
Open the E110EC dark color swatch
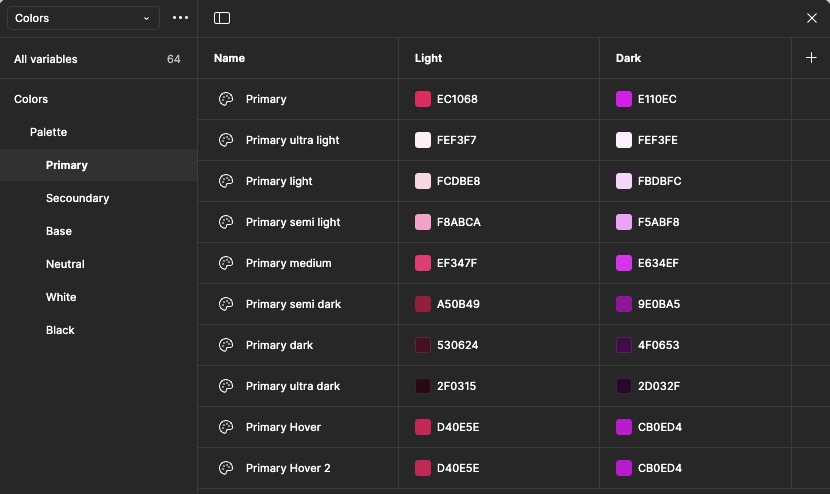coord(624,99)
